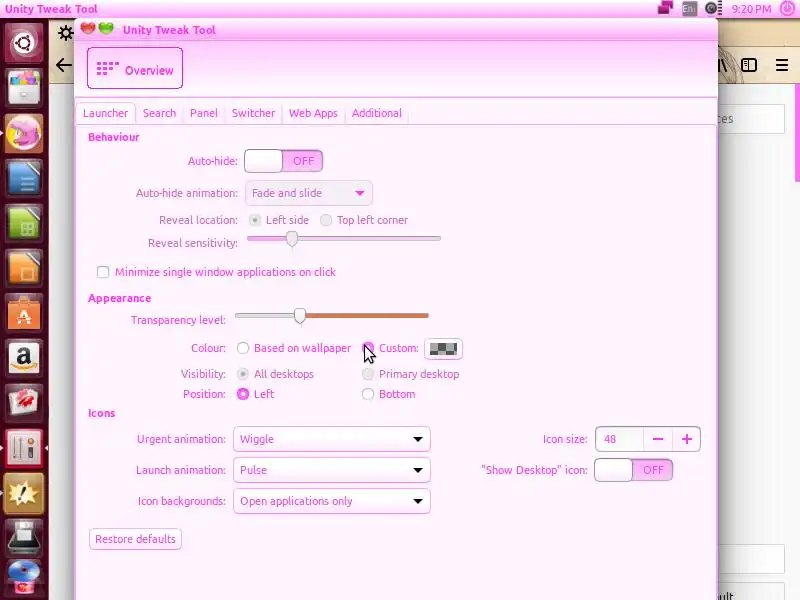Viewport: 800px width, 600px height.
Task: Set launcher position to Bottom
Action: 368,394
